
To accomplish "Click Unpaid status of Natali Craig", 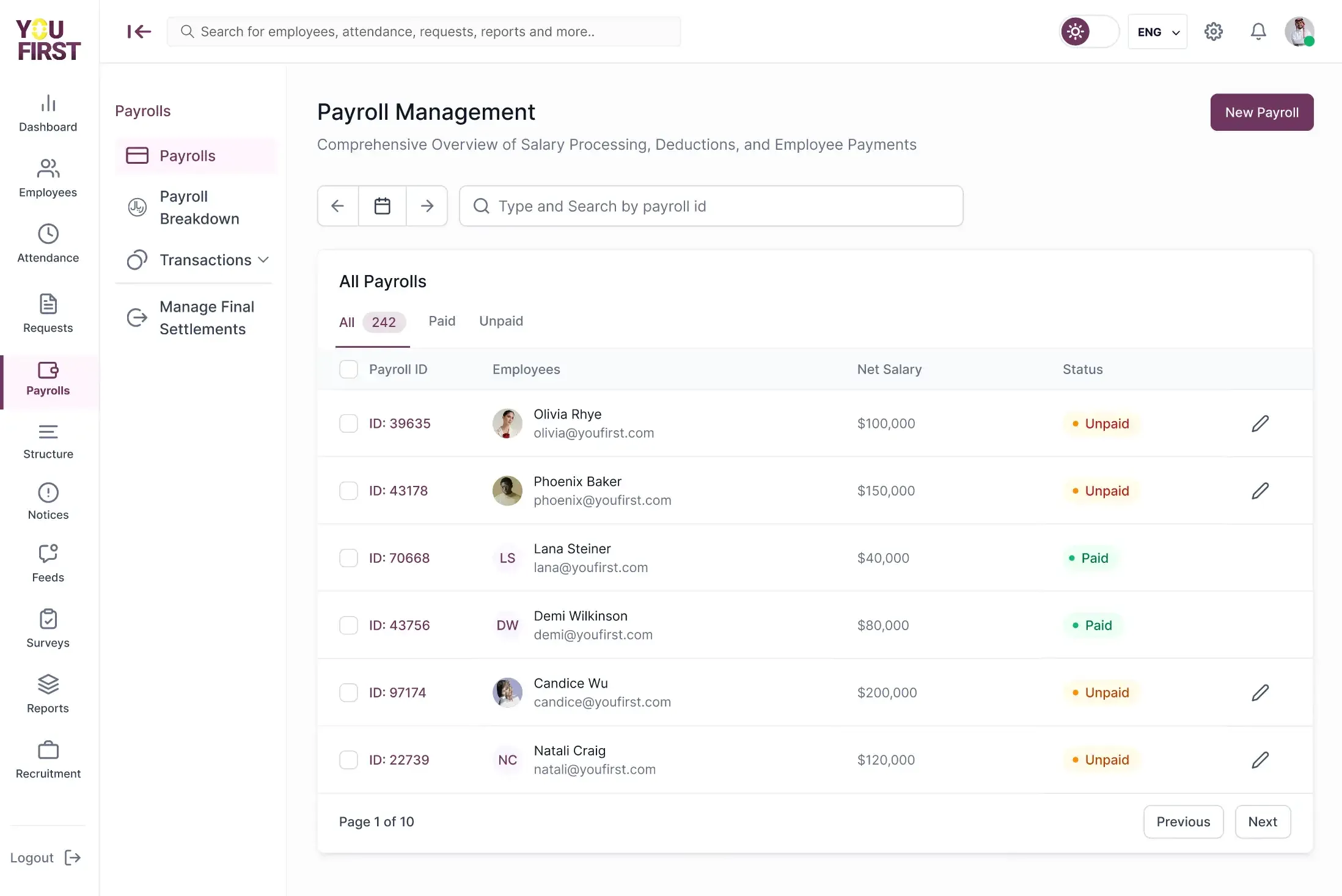I will pos(1101,760).
